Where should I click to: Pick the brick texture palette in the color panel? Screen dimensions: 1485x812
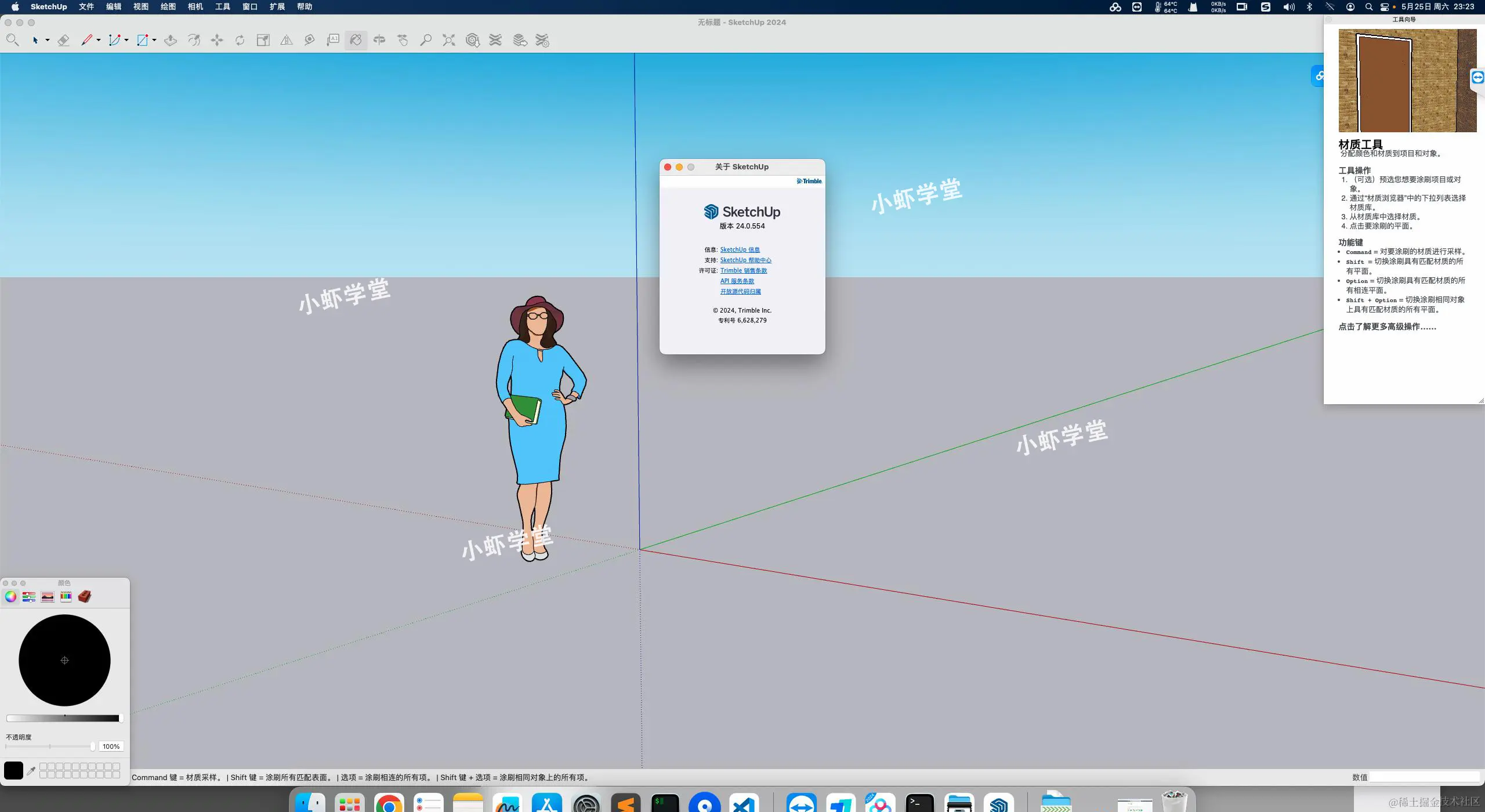[85, 596]
